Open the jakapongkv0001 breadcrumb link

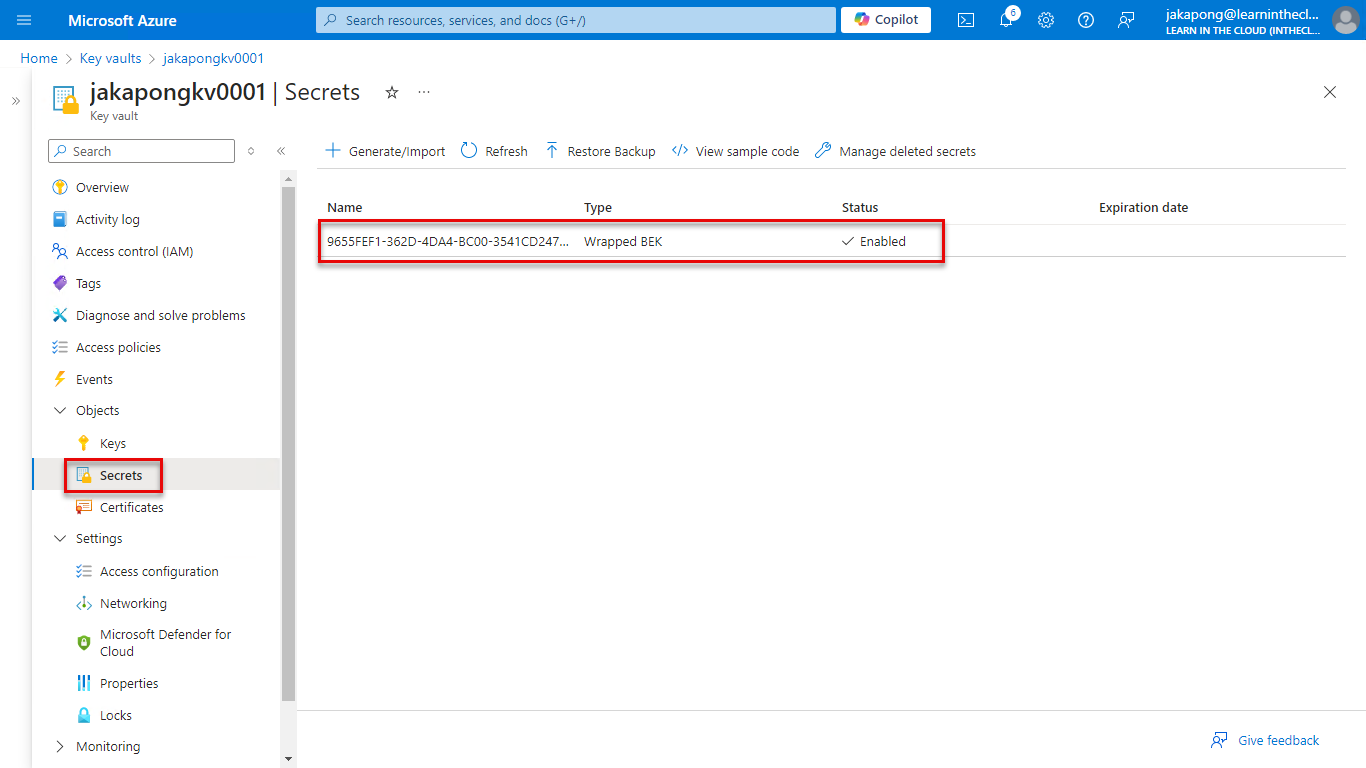[213, 59]
